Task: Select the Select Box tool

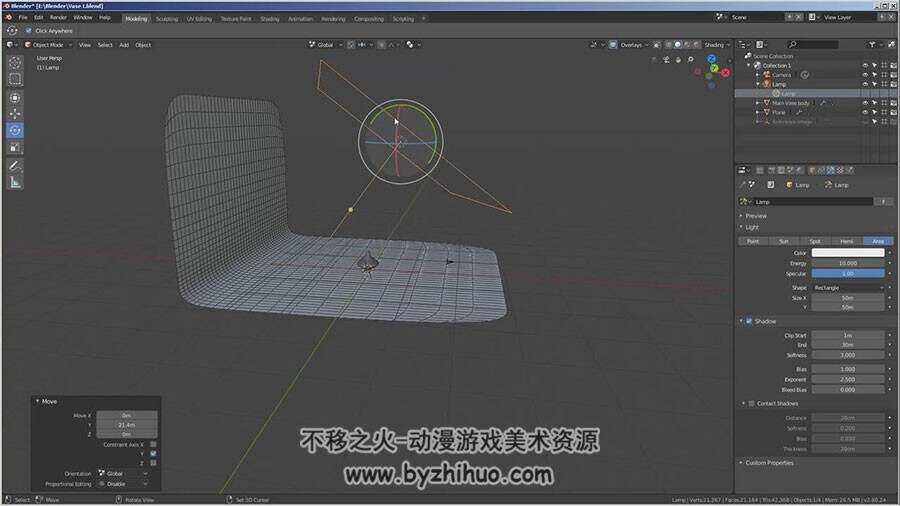Action: 15,79
